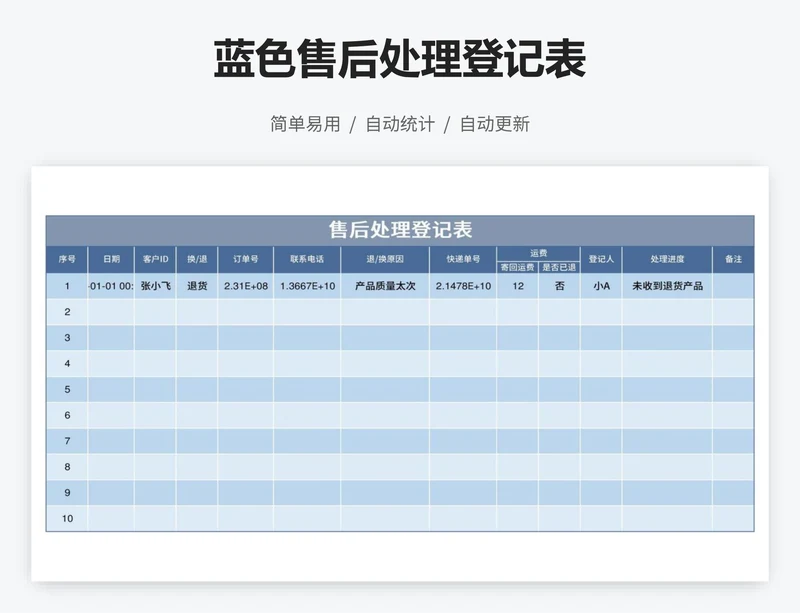Click the subtitle text 自动统计
Screen dimensions: 800x613
coord(400,124)
